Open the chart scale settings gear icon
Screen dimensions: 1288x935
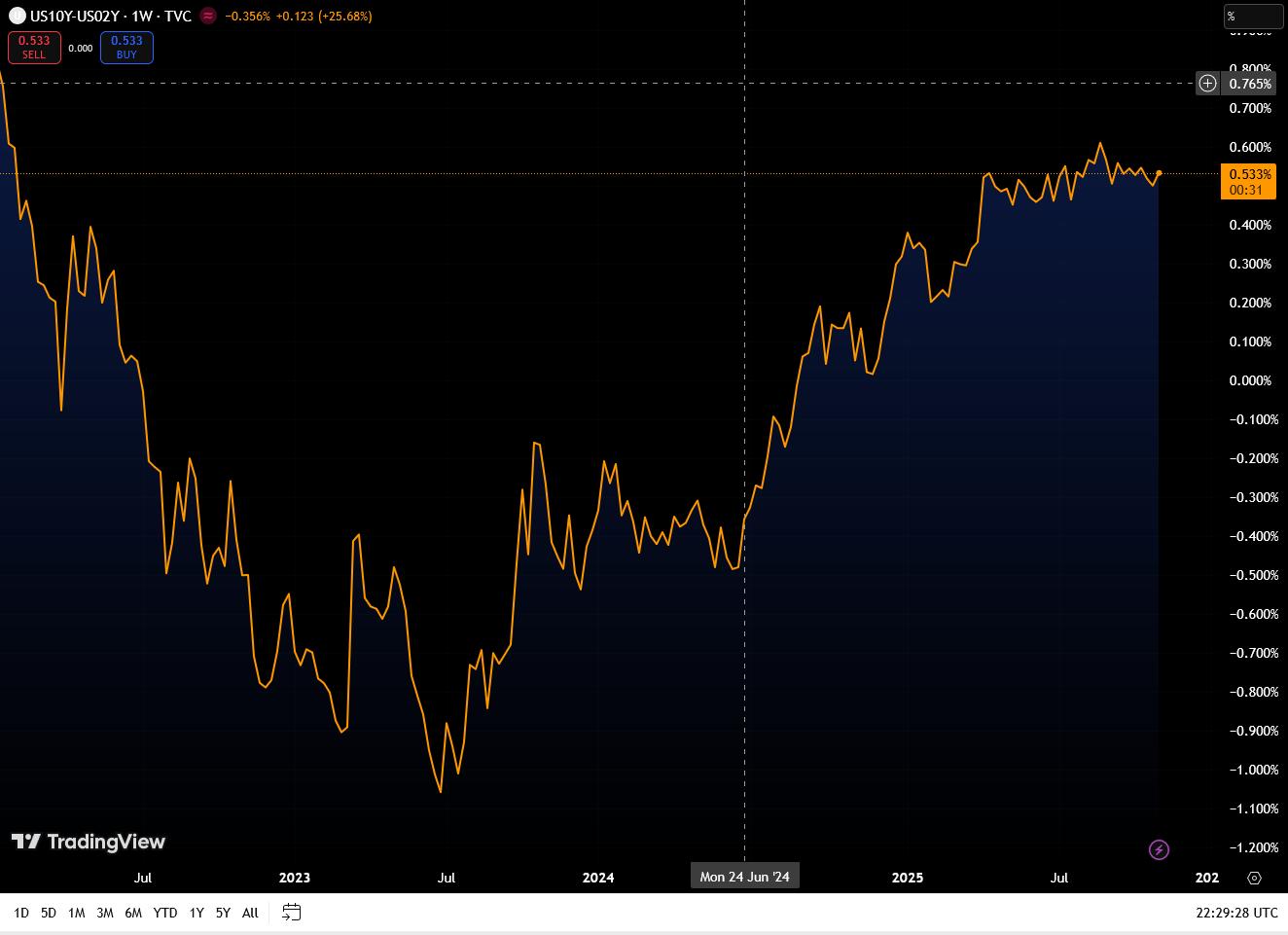1254,878
